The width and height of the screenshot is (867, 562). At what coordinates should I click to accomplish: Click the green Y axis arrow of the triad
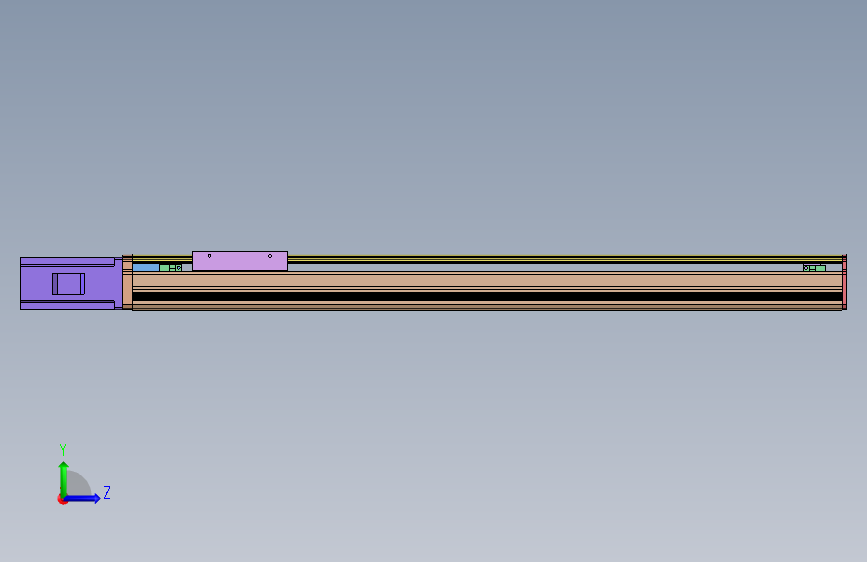point(63,479)
